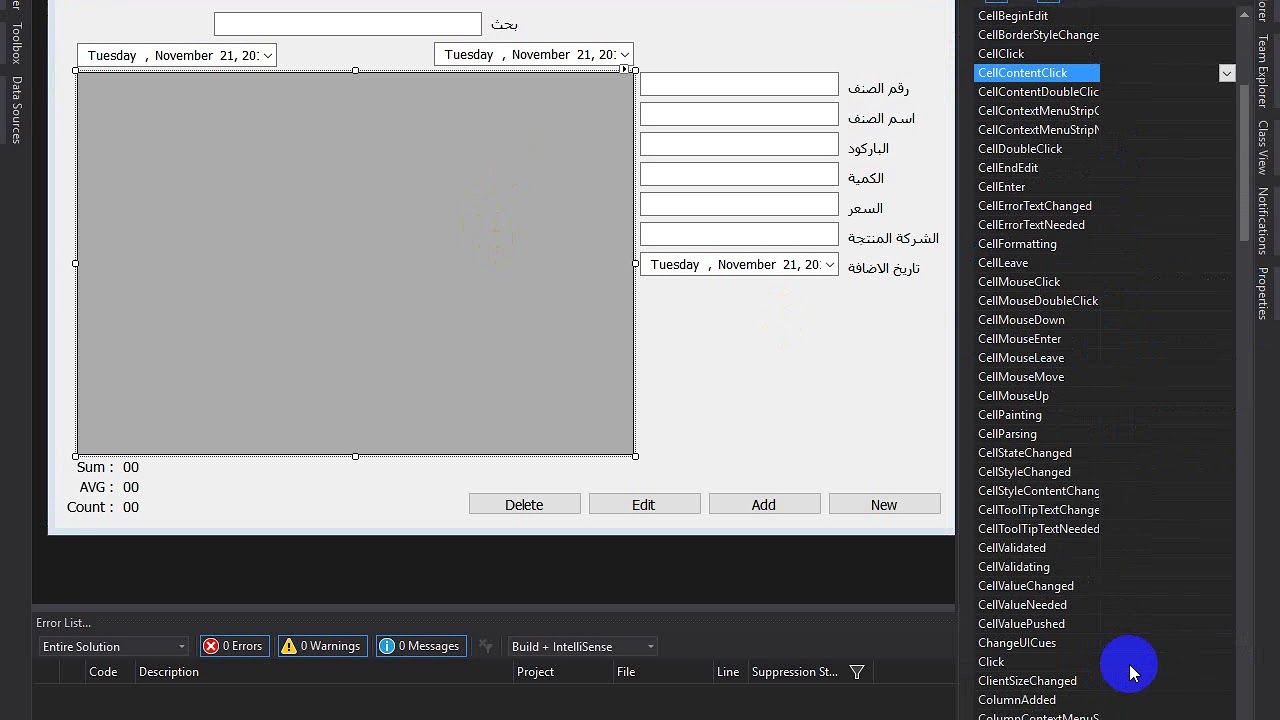Click the Count label on the form
The height and width of the screenshot is (720, 1280).
pos(90,507)
